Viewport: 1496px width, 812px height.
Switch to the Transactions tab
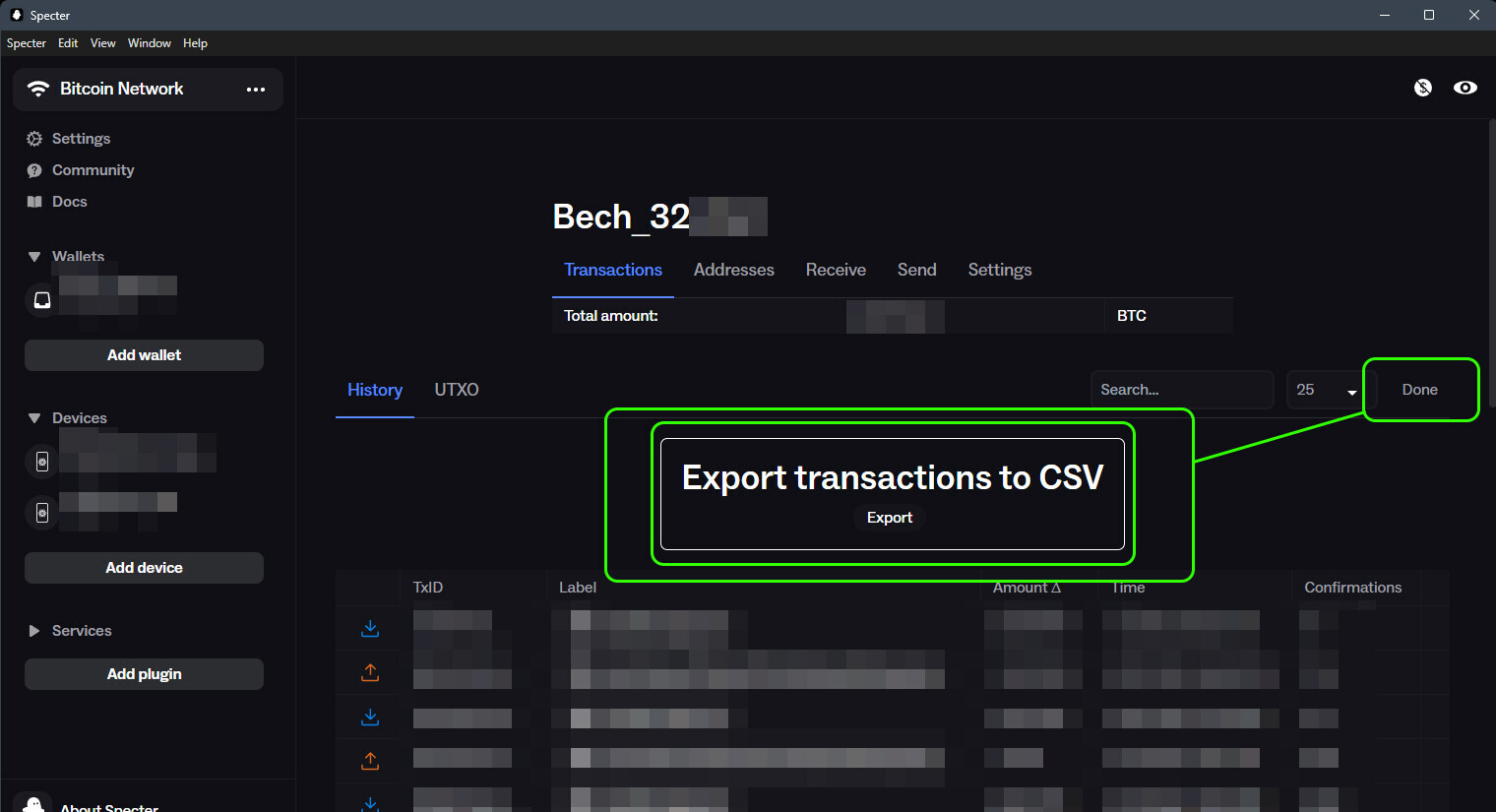pyautogui.click(x=613, y=270)
